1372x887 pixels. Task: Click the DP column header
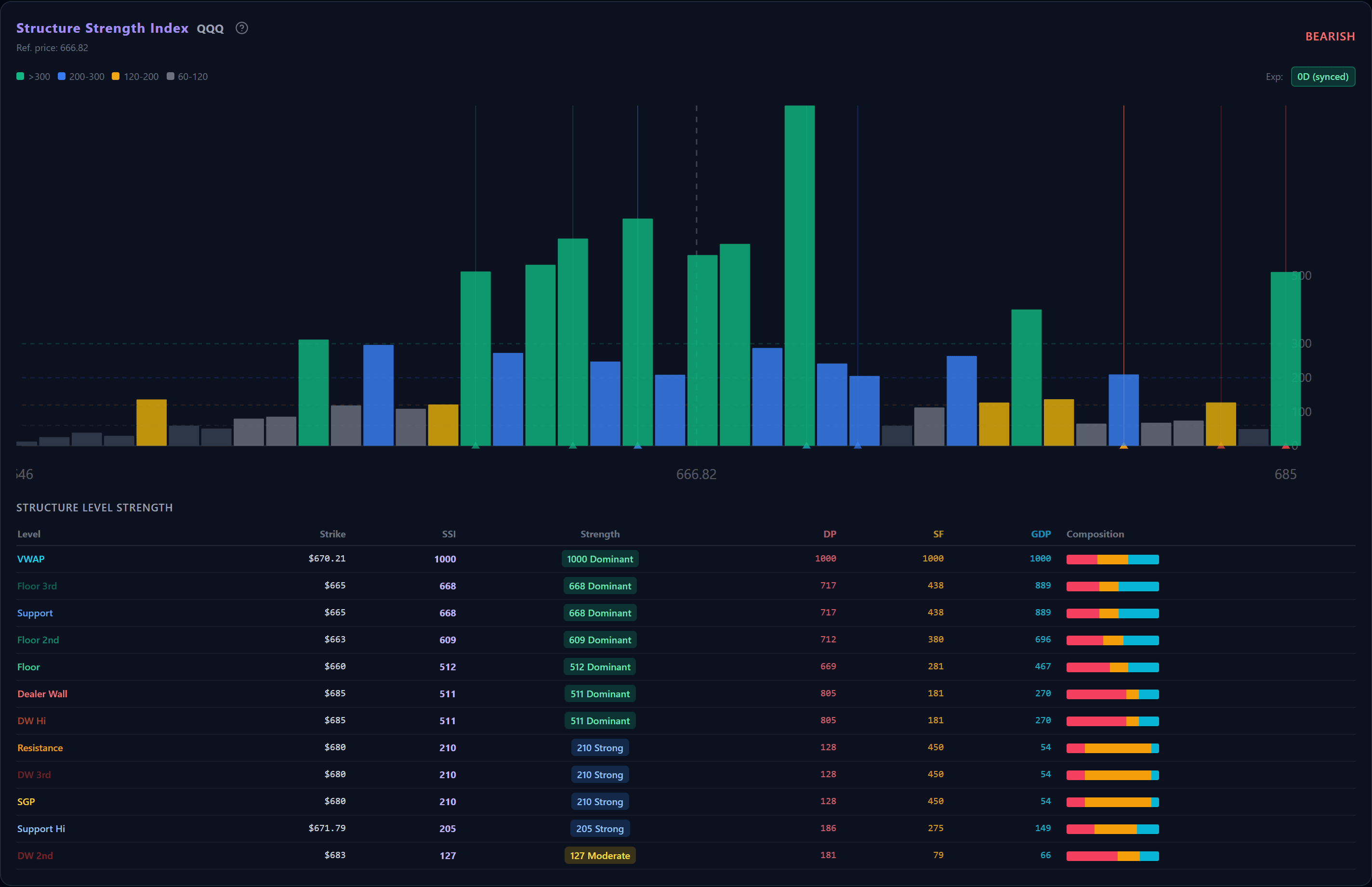(x=829, y=534)
